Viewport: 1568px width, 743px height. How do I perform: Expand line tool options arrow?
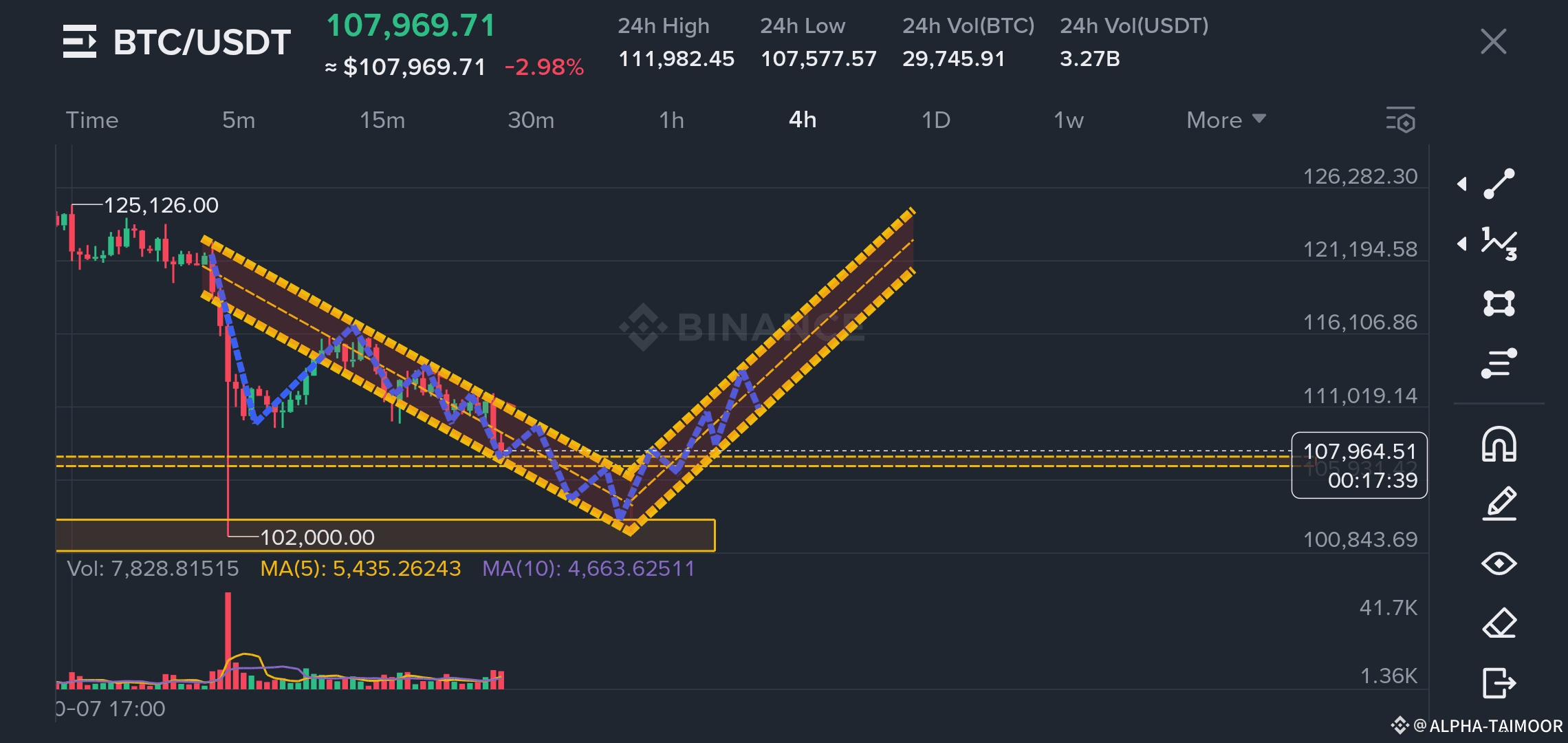(1462, 184)
